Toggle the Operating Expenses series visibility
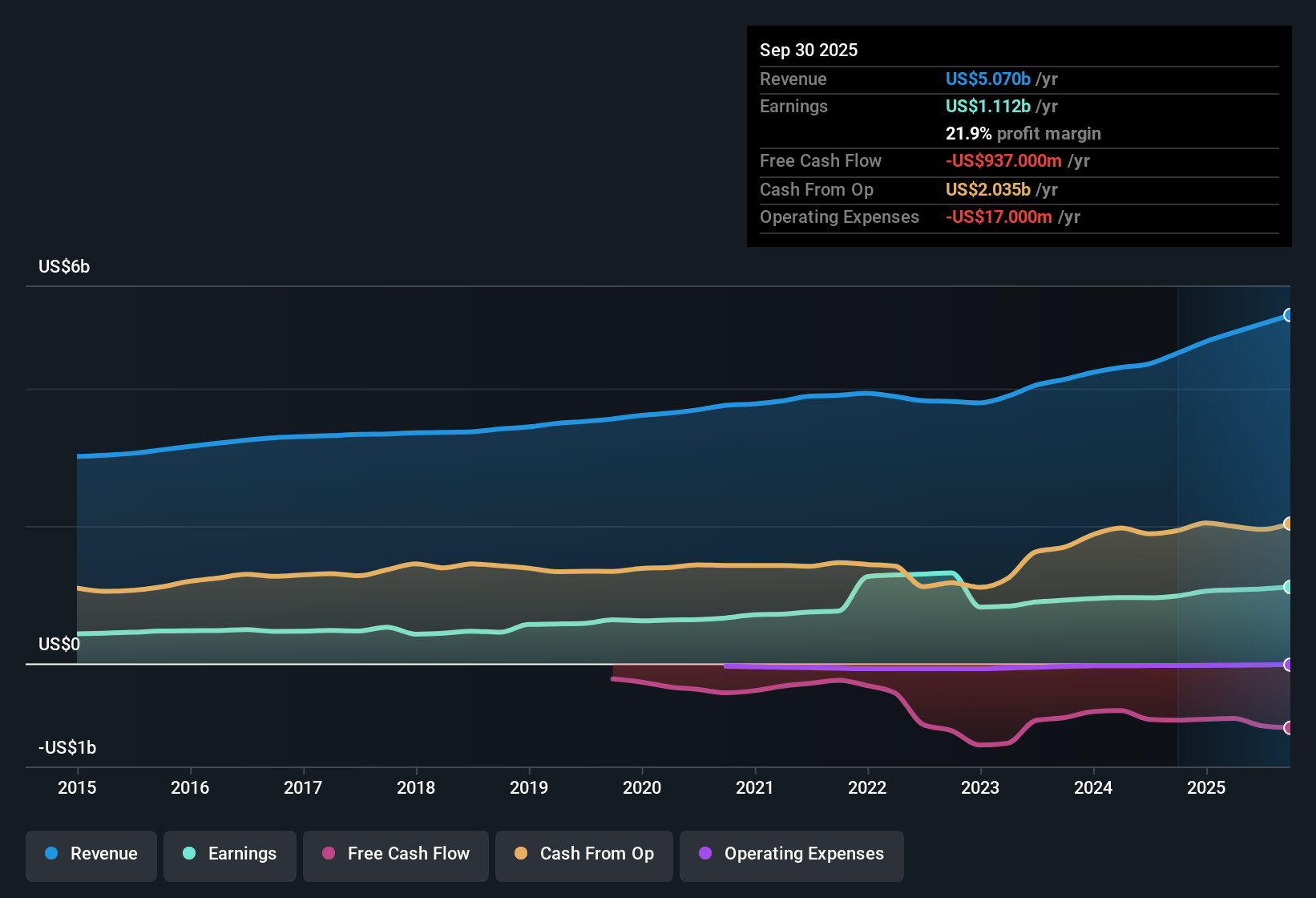Screen dimensions: 1316x898 click(x=792, y=854)
